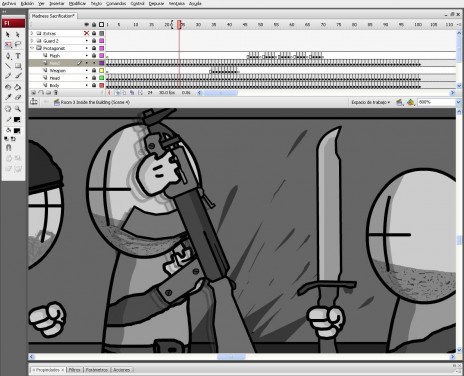Toggle visibility dot of Guard 2 layer
This screenshot has height=376, width=464.
87,41
